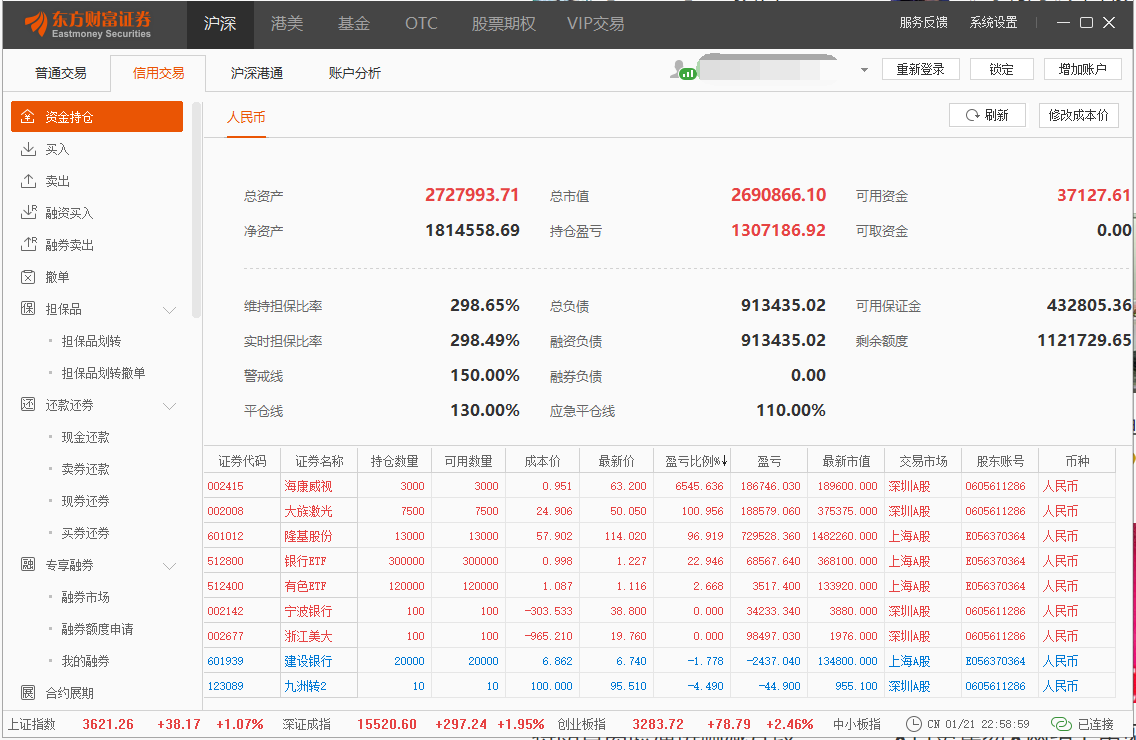Click the 修改成本价 button

(1078, 115)
